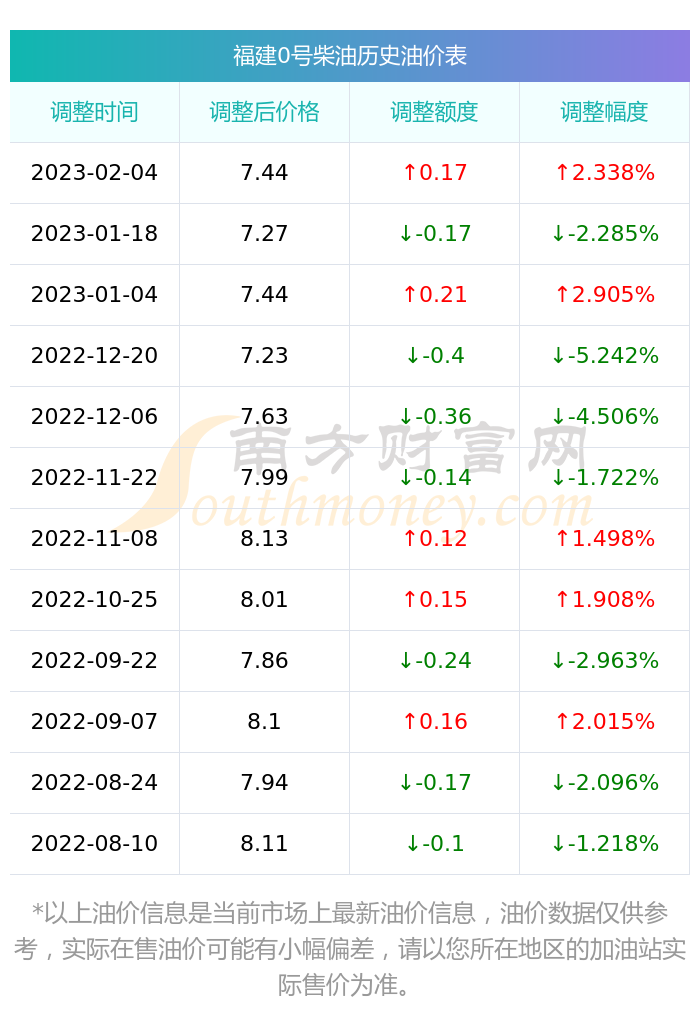Click the red percentage ↑2.338%
The image size is (700, 1013).
point(604,172)
